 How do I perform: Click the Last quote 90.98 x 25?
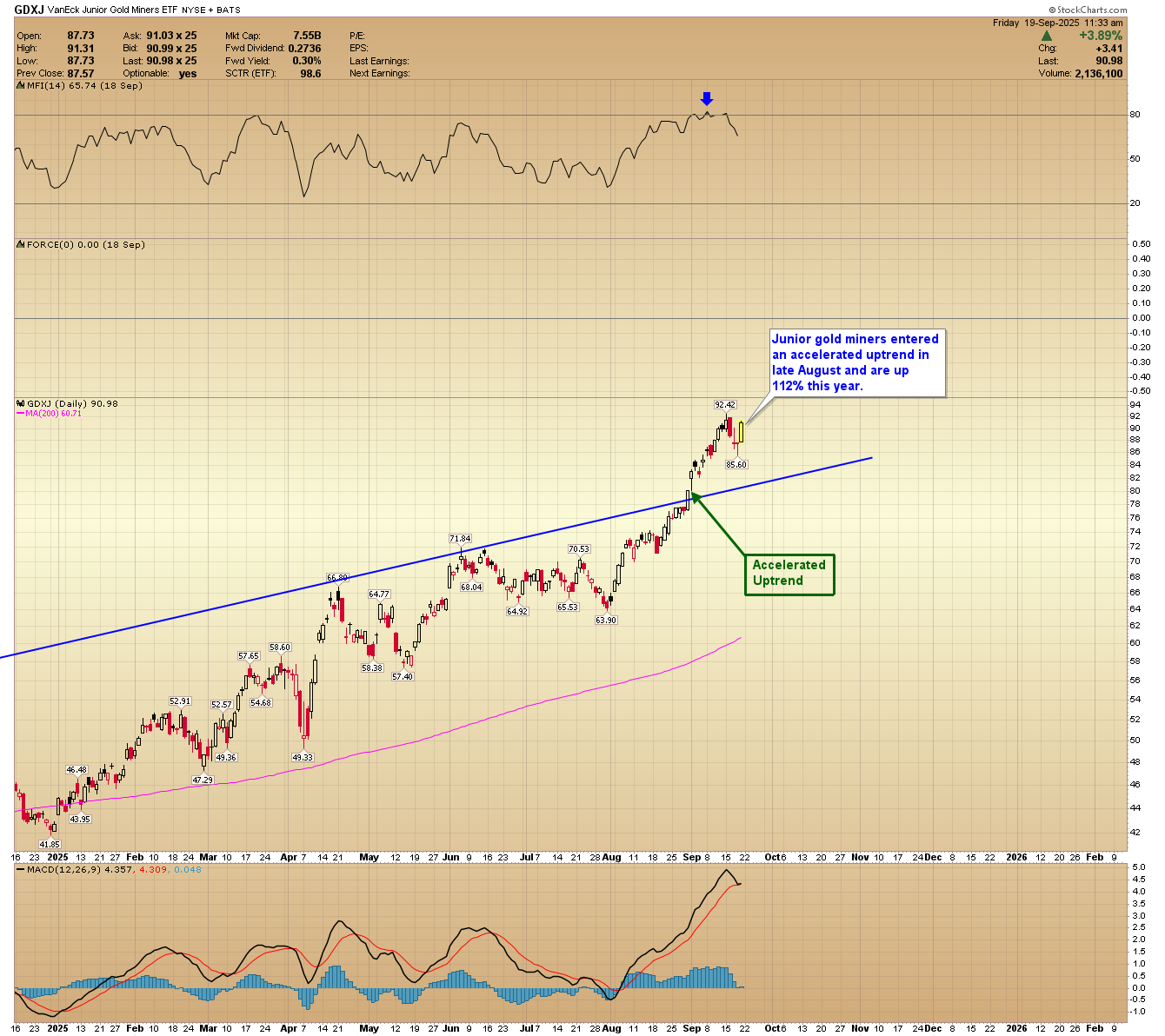(x=171, y=61)
